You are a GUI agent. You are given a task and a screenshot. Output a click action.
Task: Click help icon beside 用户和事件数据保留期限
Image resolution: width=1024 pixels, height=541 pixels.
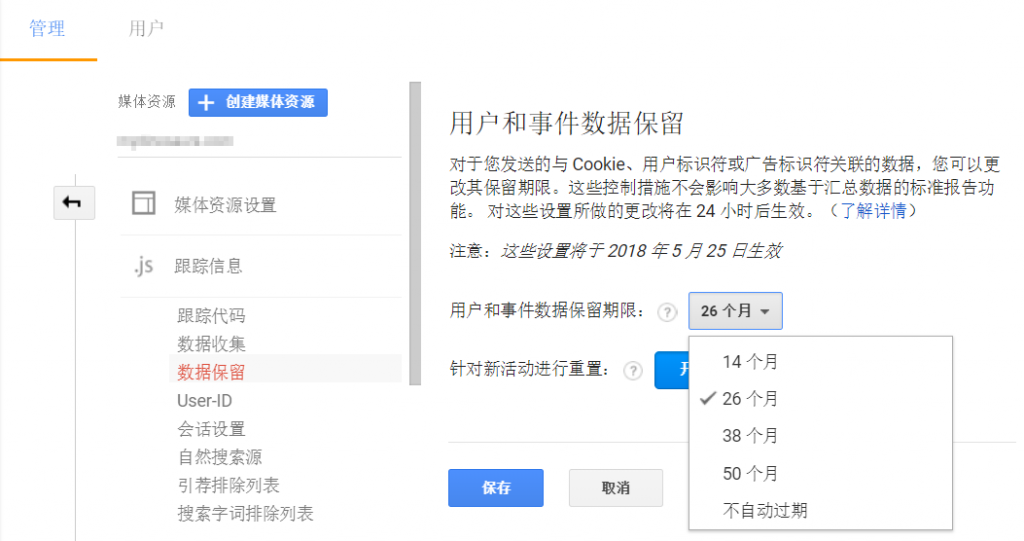pos(667,312)
